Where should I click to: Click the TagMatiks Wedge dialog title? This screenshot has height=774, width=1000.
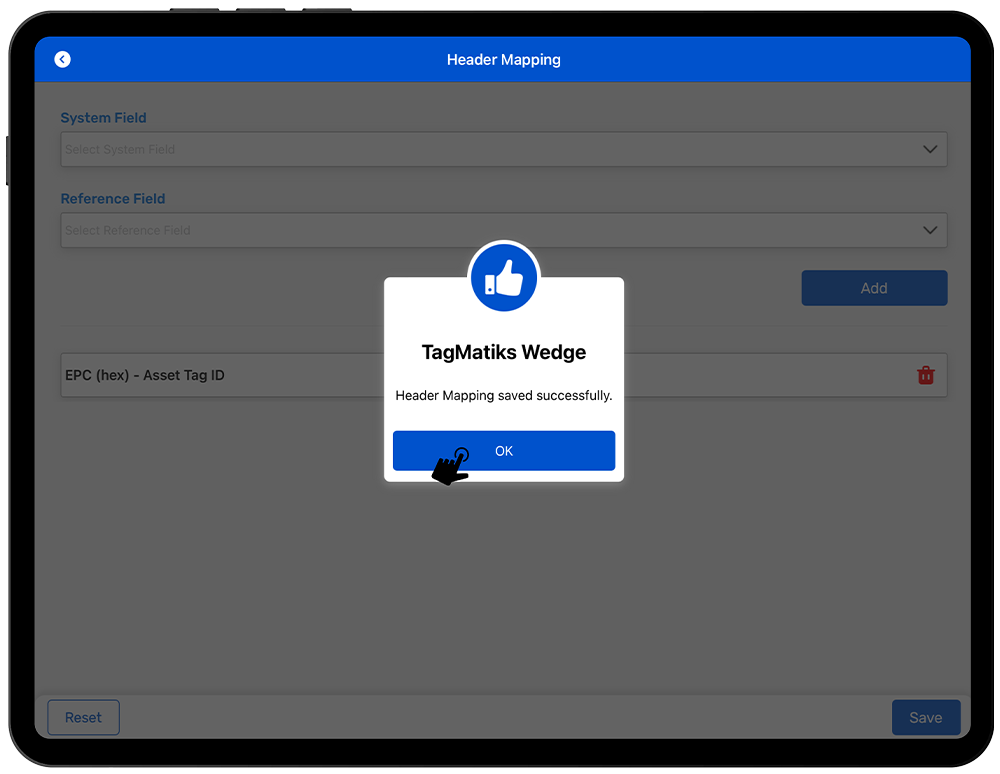(503, 352)
